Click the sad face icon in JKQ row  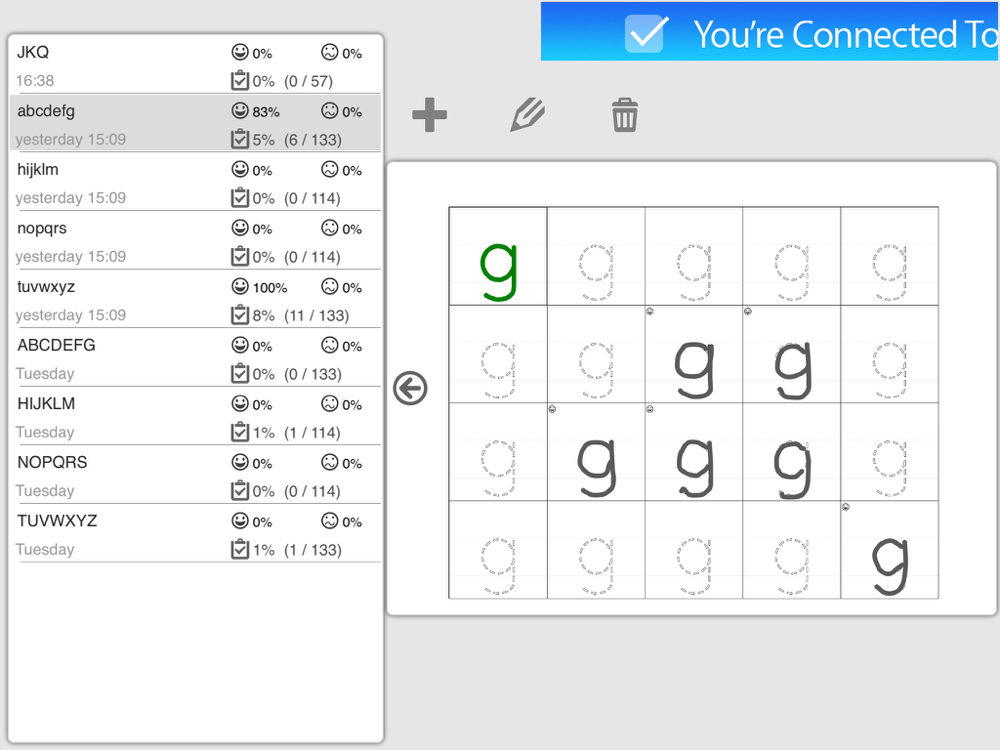pos(330,52)
